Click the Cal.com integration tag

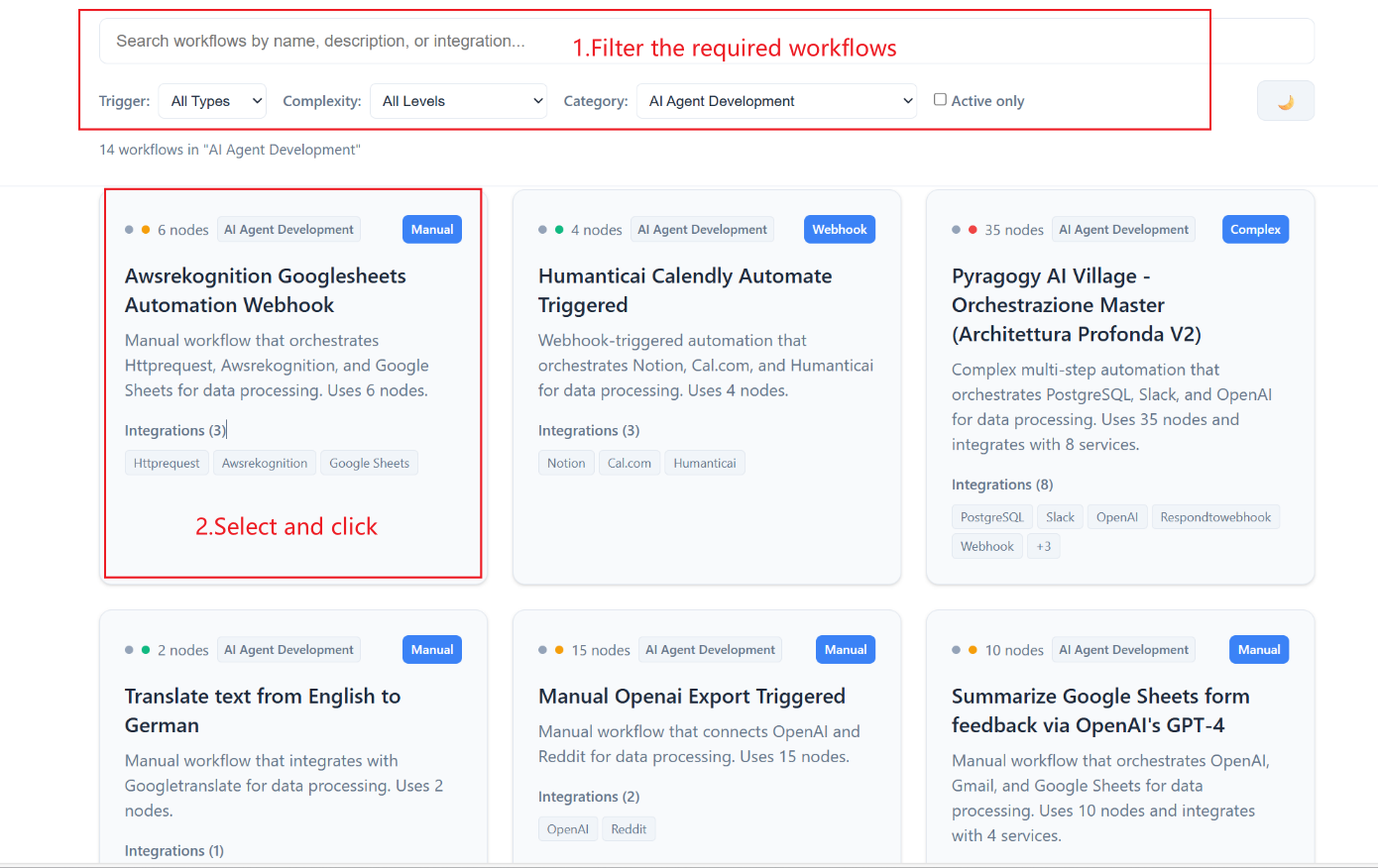(x=630, y=463)
